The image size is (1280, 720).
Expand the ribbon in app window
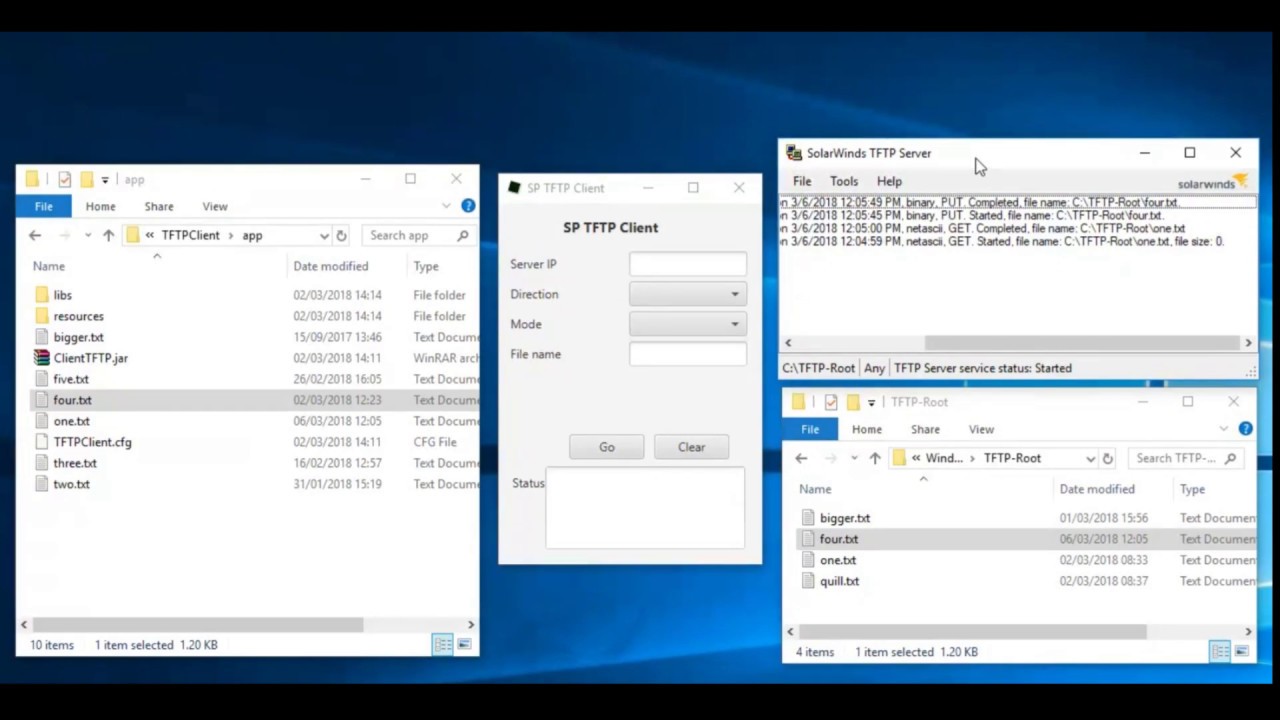pyautogui.click(x=446, y=206)
